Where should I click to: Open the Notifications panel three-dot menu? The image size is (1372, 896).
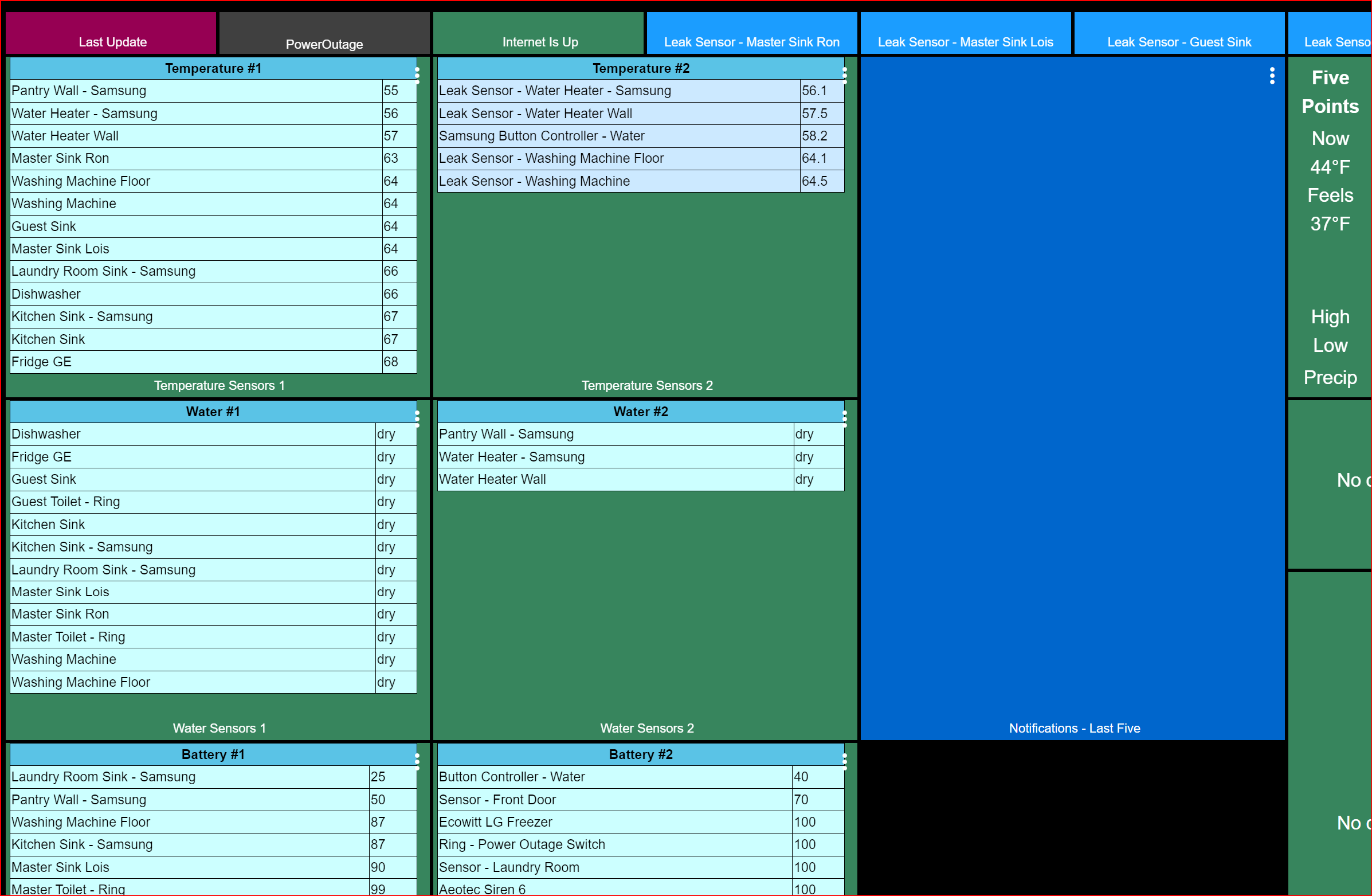pyautogui.click(x=1272, y=76)
